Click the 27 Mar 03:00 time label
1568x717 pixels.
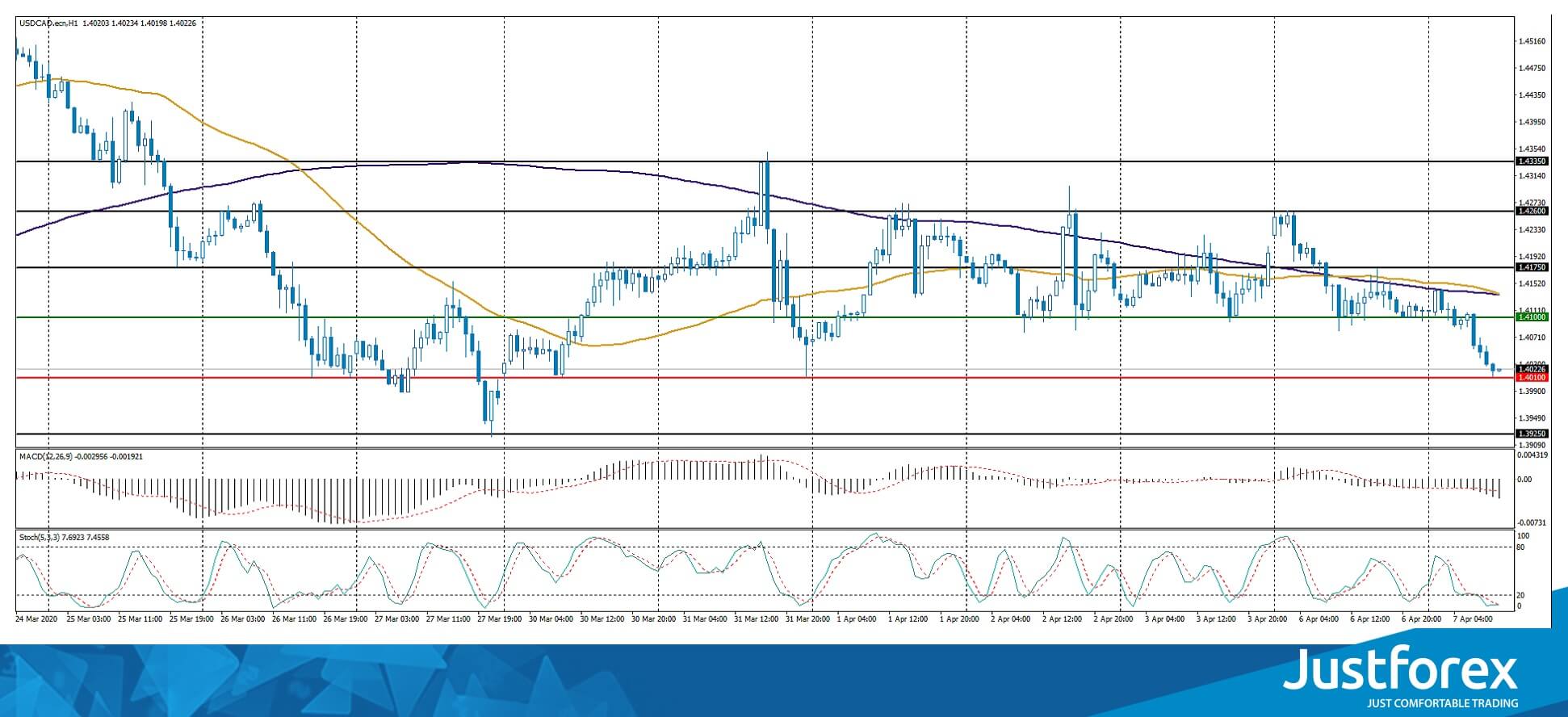[x=397, y=618]
